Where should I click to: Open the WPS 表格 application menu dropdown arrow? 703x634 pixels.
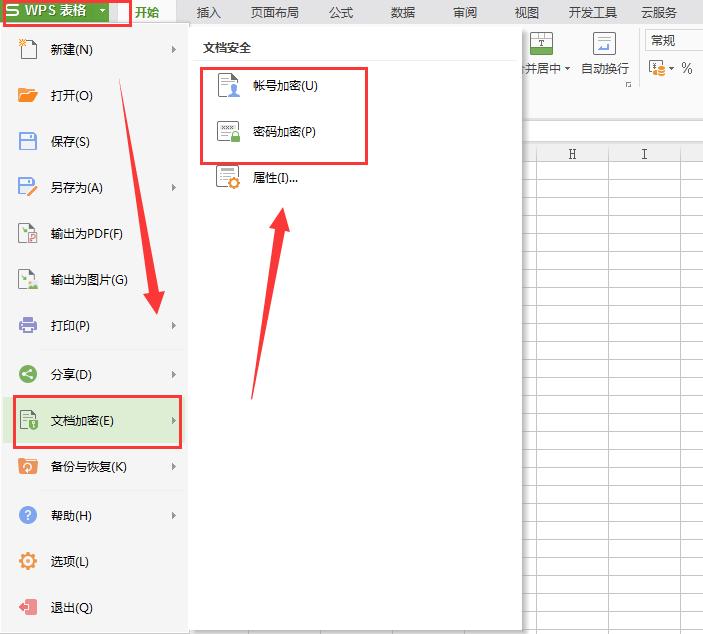(103, 10)
